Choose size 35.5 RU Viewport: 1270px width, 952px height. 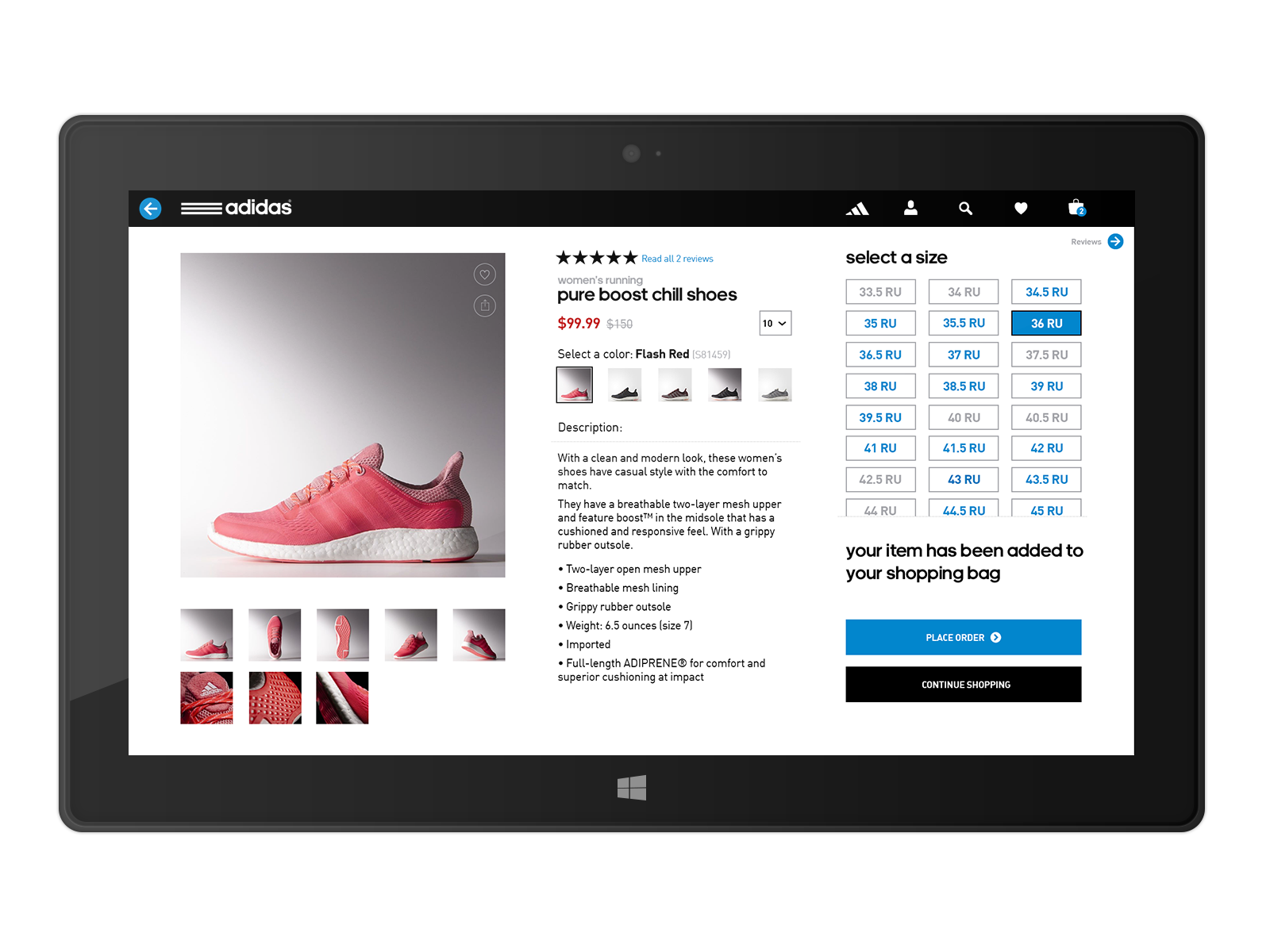964,323
